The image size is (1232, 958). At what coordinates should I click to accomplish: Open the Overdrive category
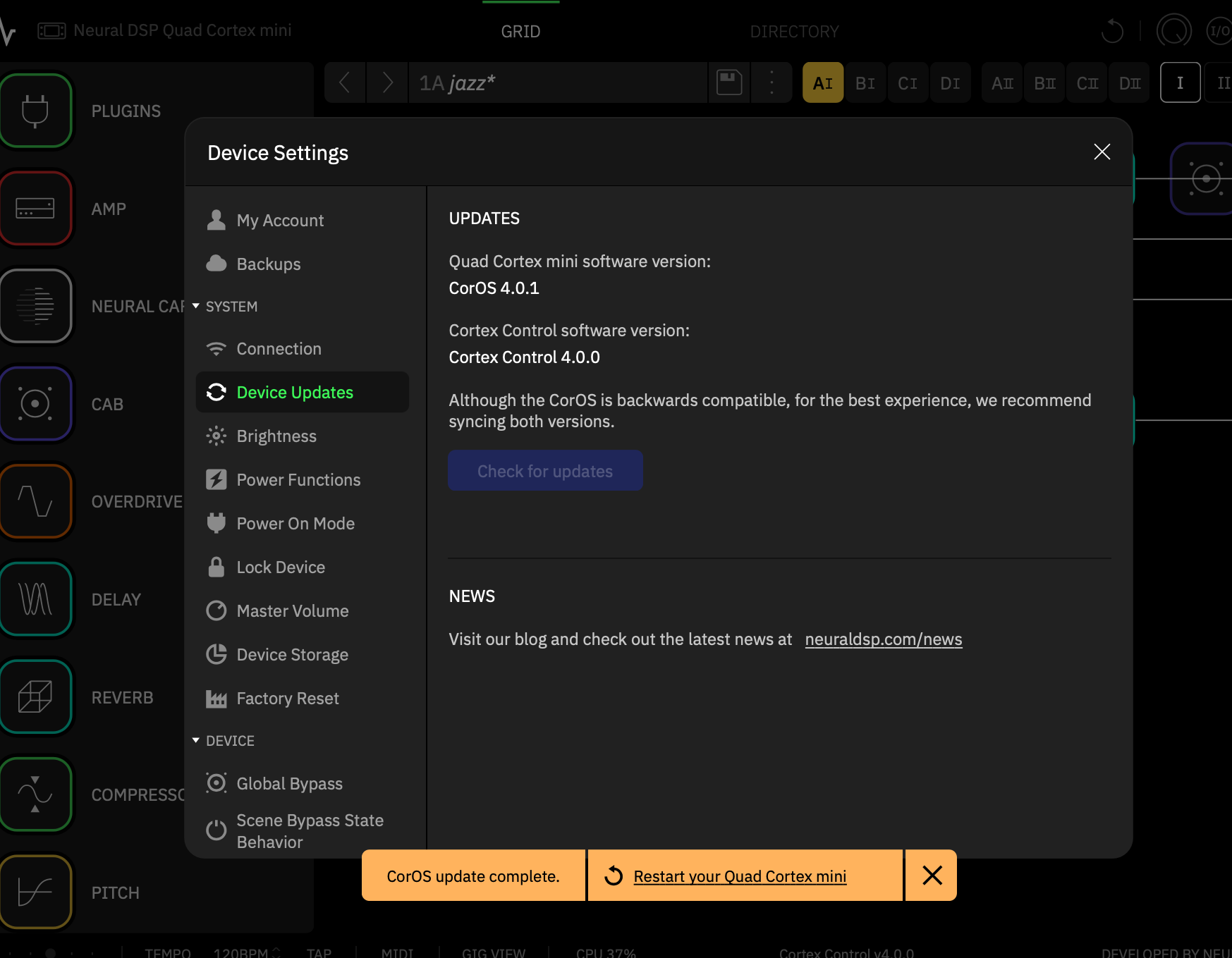pyautogui.click(x=36, y=501)
